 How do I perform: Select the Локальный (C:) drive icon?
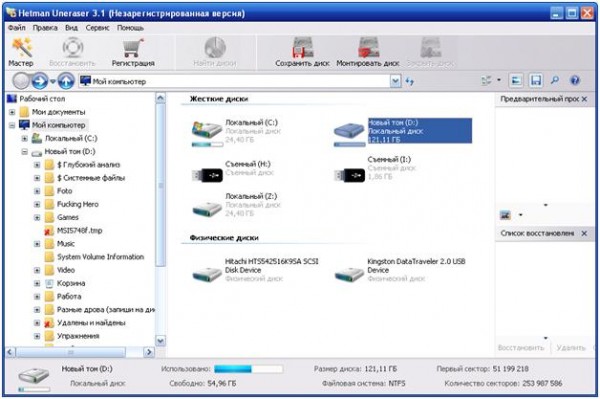pyautogui.click(x=207, y=132)
